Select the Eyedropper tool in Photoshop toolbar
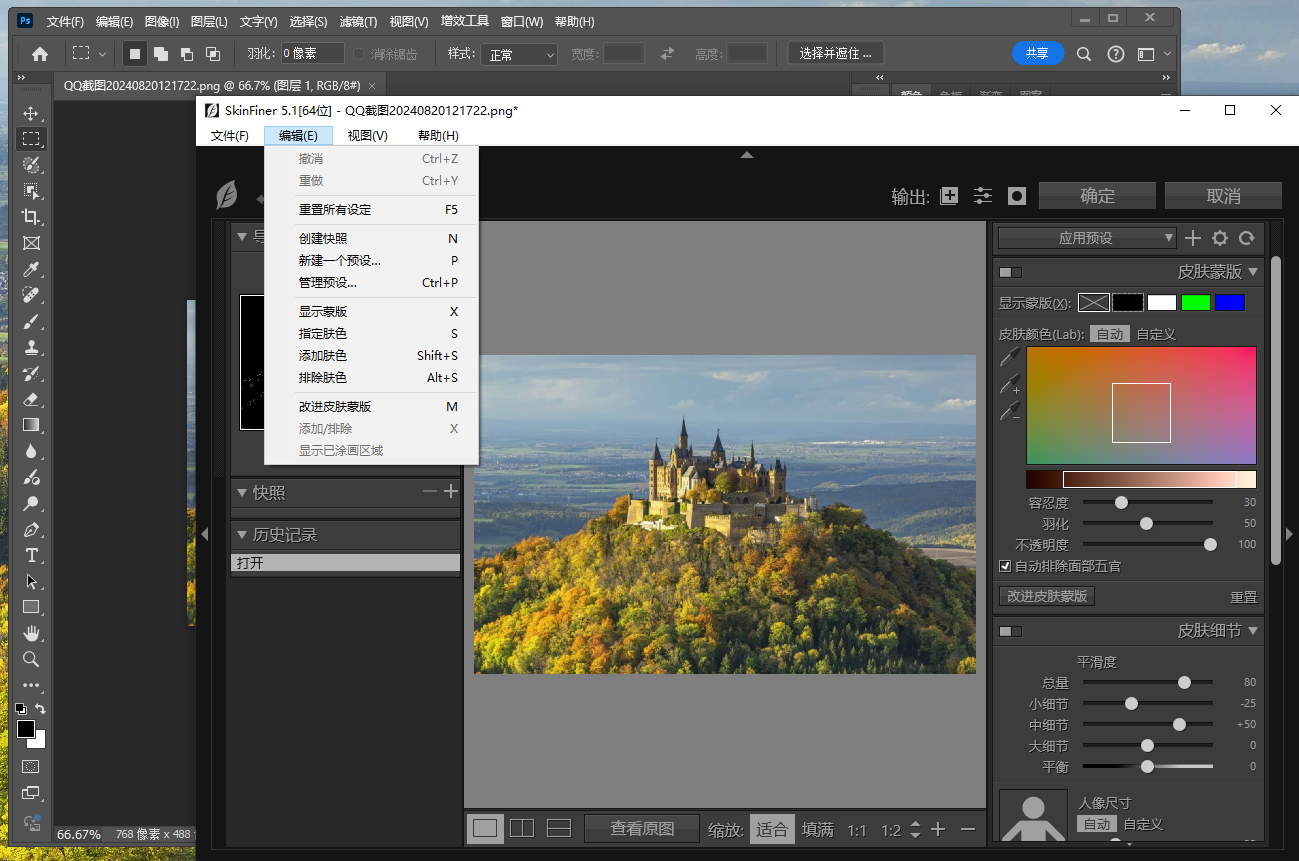Screen dimensions: 1299x861 point(31,269)
